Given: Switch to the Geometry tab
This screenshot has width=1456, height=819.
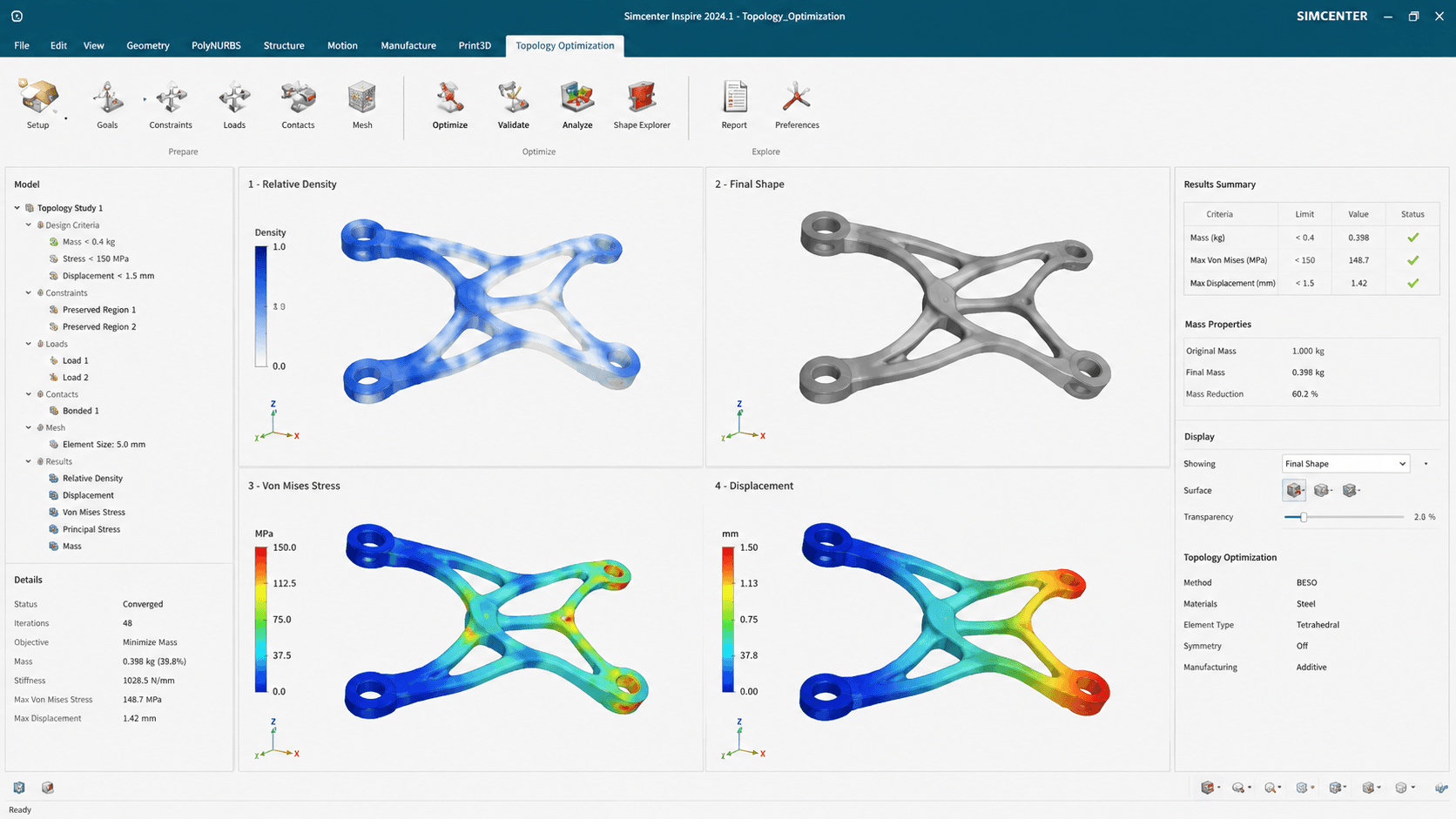Looking at the screenshot, I should point(148,45).
